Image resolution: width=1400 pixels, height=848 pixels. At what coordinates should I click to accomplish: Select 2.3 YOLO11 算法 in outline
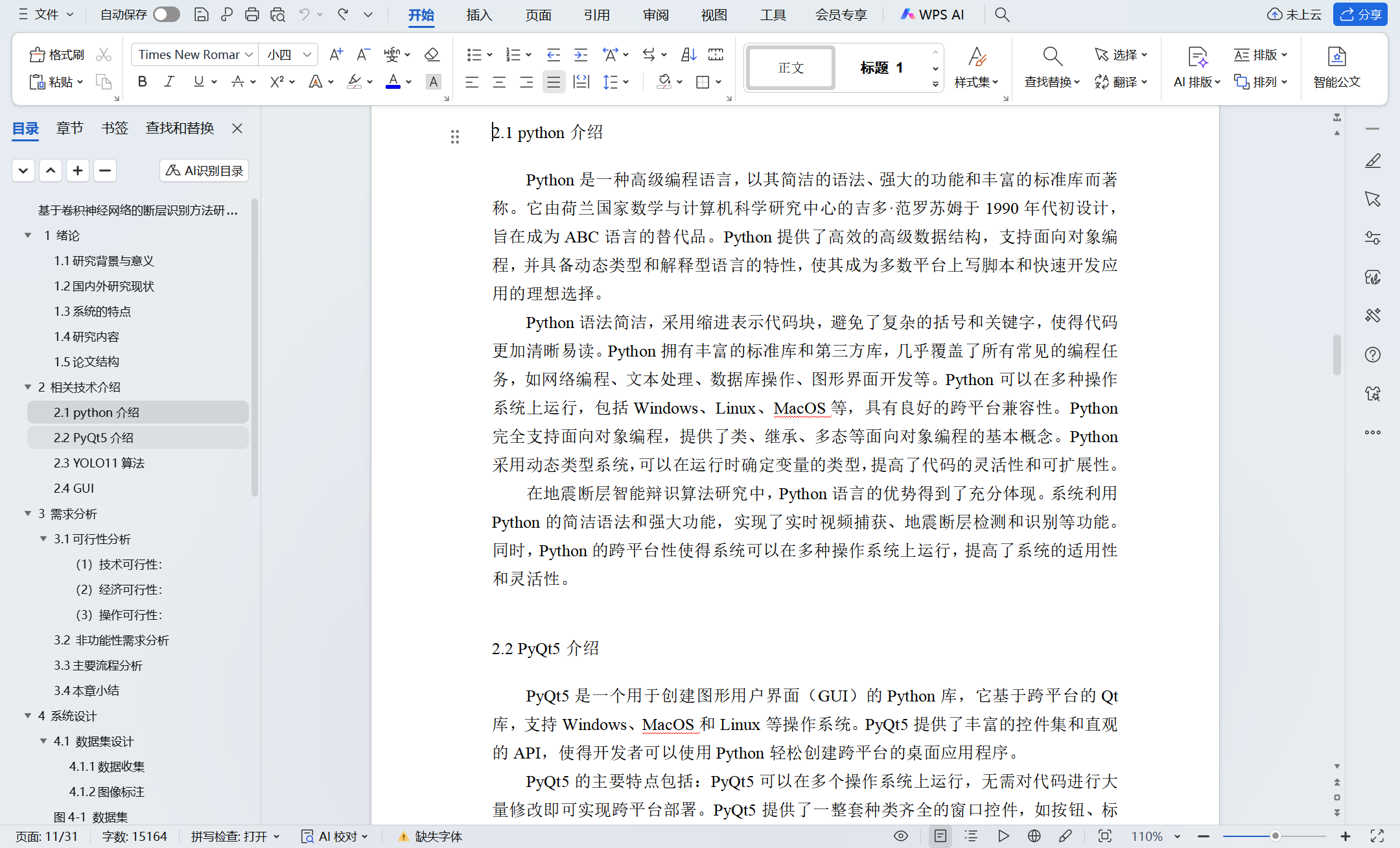tap(99, 463)
